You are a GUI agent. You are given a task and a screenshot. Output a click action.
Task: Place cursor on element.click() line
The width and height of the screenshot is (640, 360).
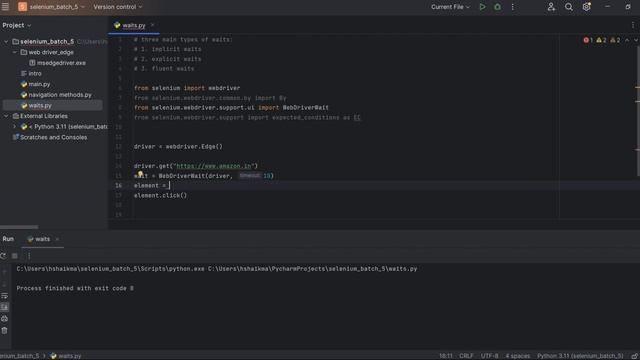(160, 196)
